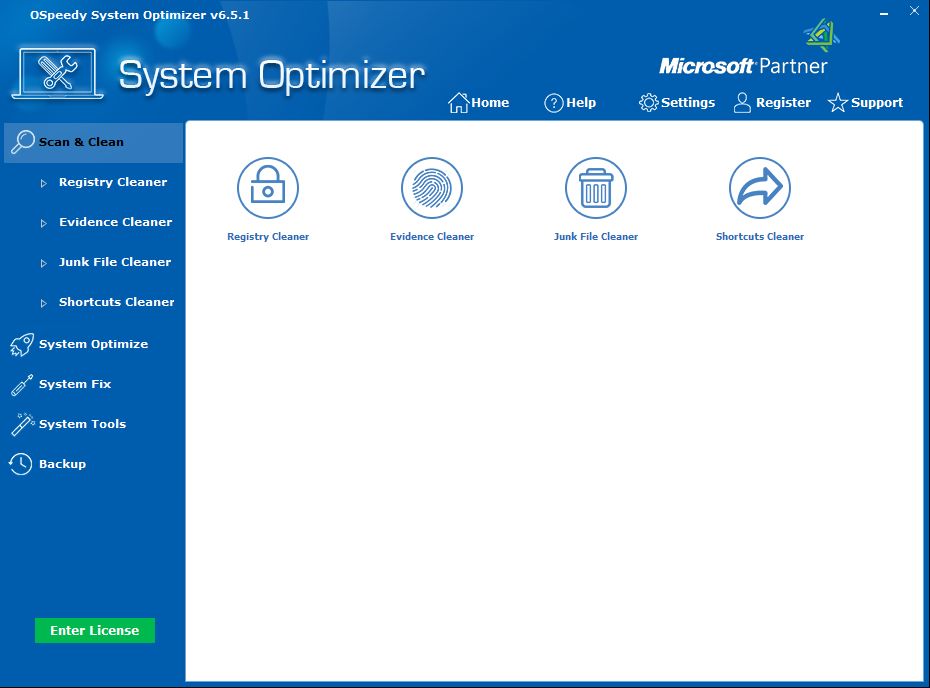This screenshot has width=930, height=688.
Task: Click the Junk File Cleaner label in main panel
Action: tap(596, 237)
